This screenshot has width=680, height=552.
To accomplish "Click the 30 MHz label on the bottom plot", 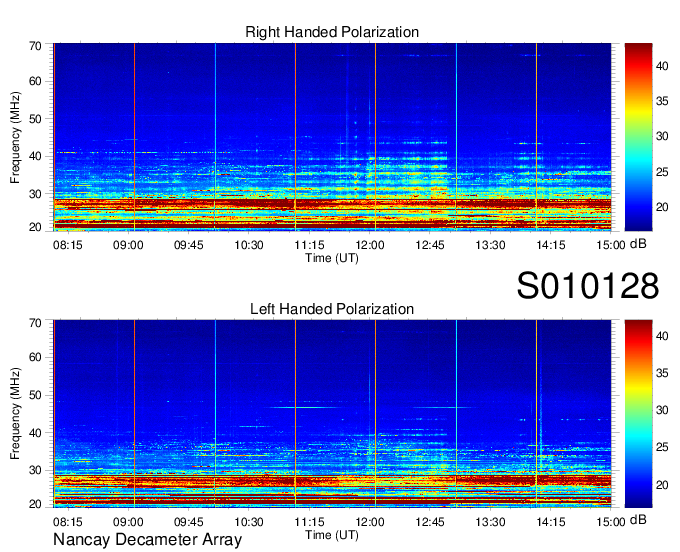I will 35,470.
